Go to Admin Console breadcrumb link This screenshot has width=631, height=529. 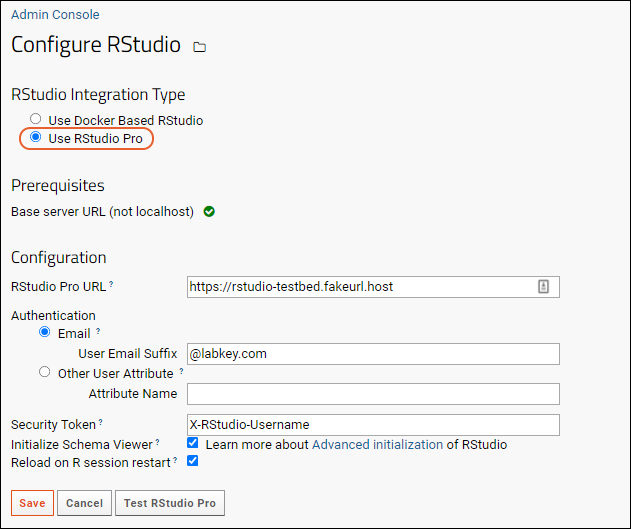pyautogui.click(x=55, y=14)
